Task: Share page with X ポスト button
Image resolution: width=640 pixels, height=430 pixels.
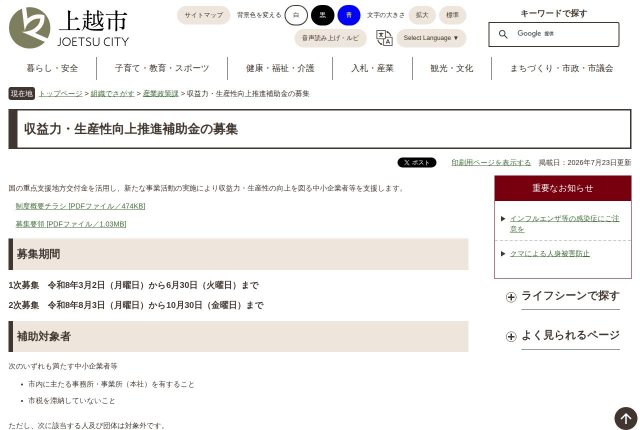Action: [417, 162]
